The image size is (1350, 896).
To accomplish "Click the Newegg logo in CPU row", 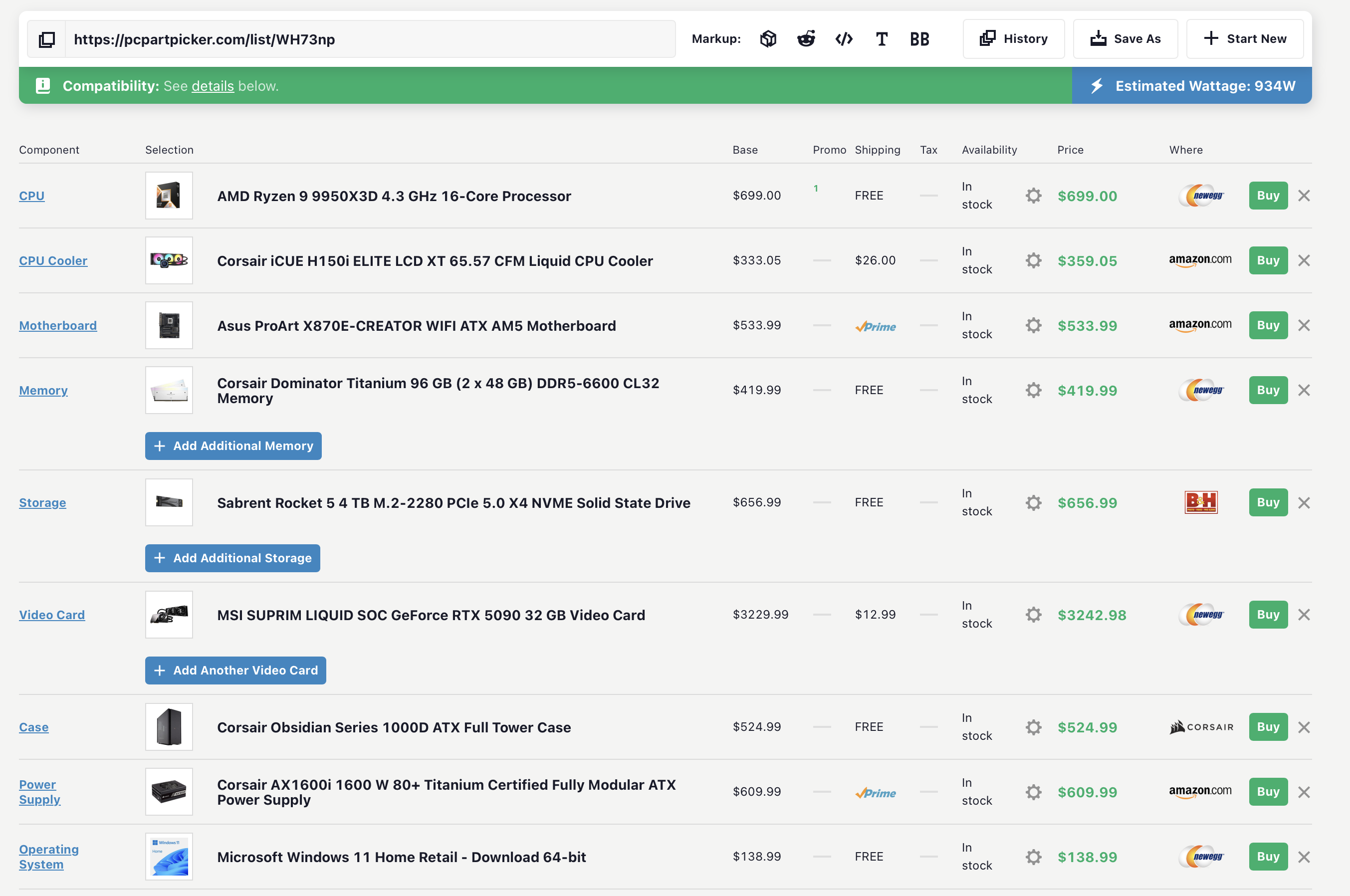I will (x=1201, y=196).
